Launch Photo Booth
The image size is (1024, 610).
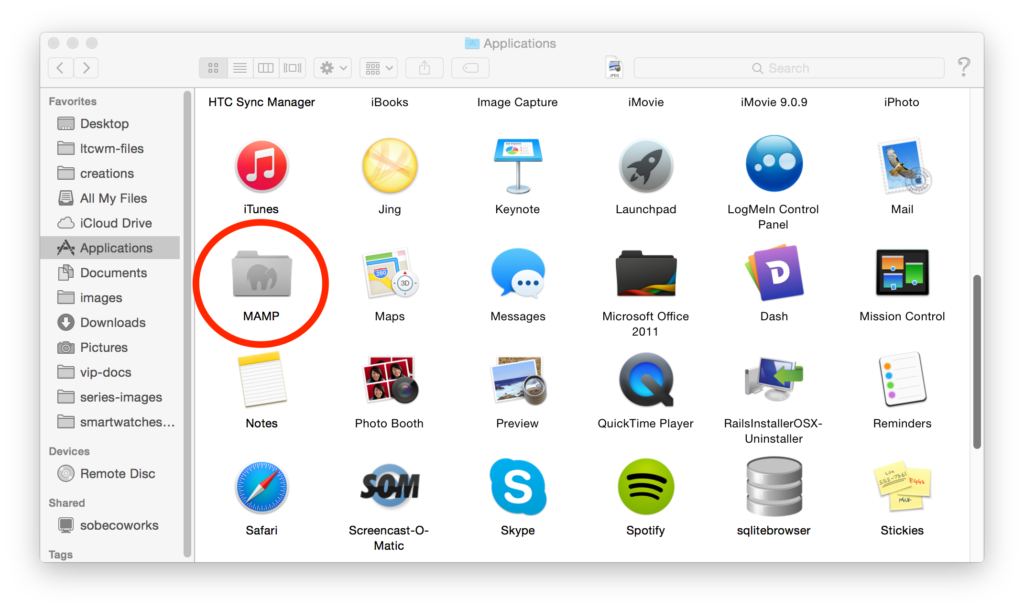[389, 380]
